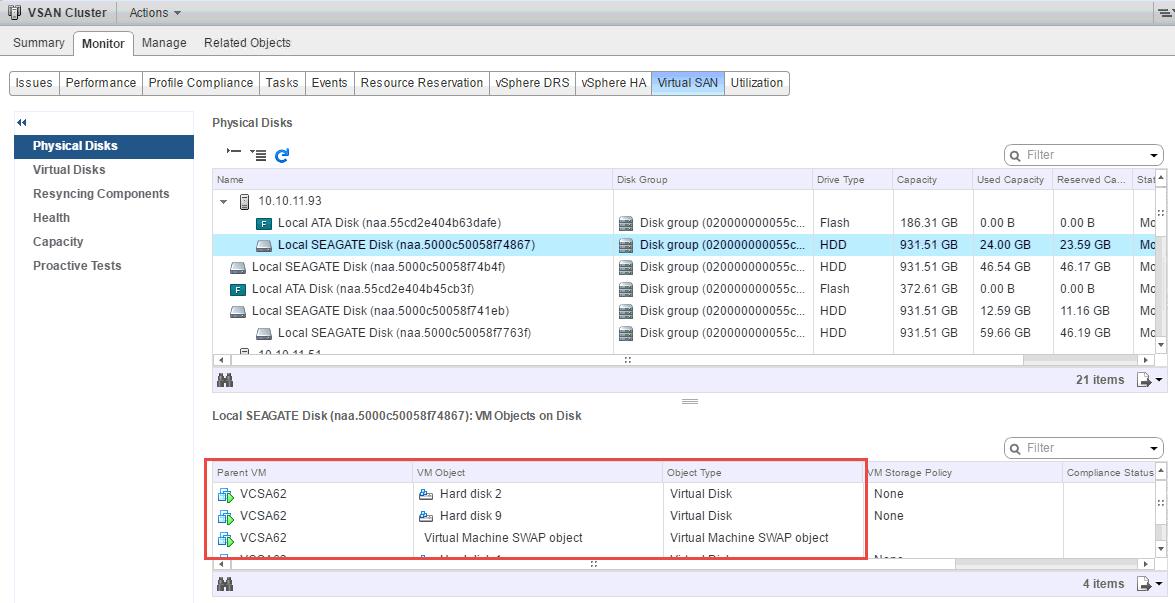
Task: Click HDD icon for disk naa.5000c50058f74867
Action: 263,246
